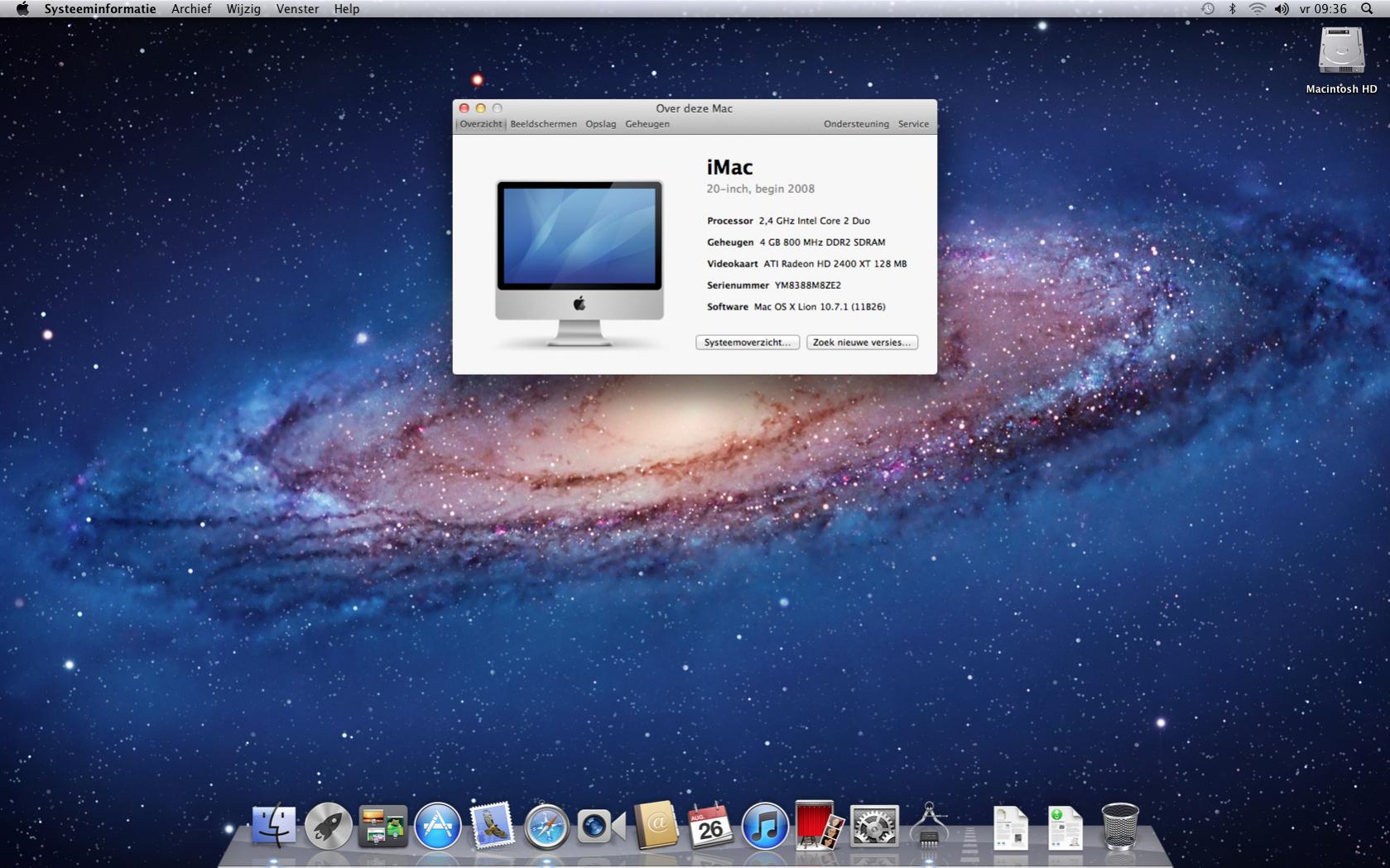The image size is (1390, 868).
Task: Open Finder from the Dock
Action: pyautogui.click(x=273, y=825)
